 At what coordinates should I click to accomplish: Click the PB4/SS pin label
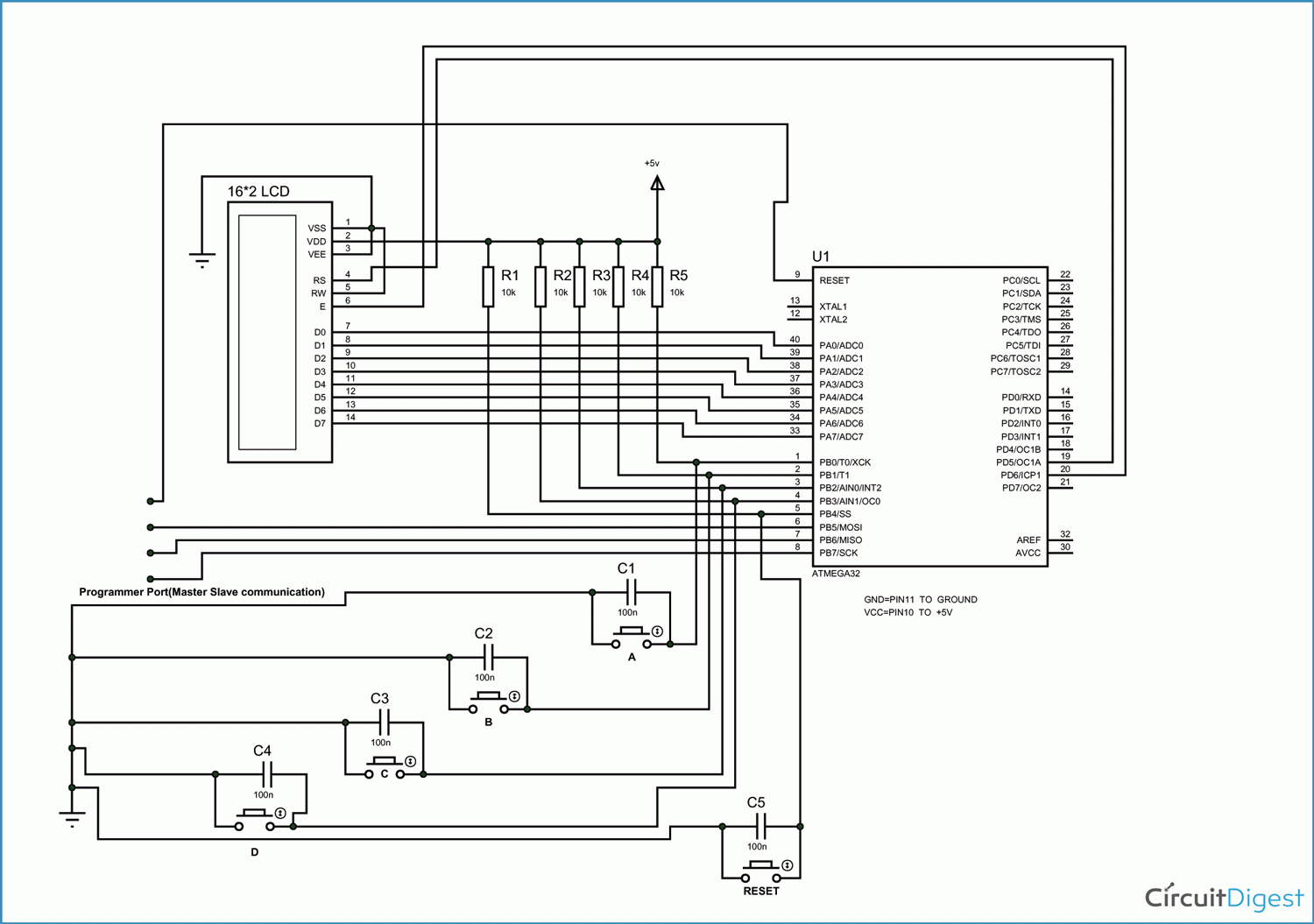[x=835, y=514]
